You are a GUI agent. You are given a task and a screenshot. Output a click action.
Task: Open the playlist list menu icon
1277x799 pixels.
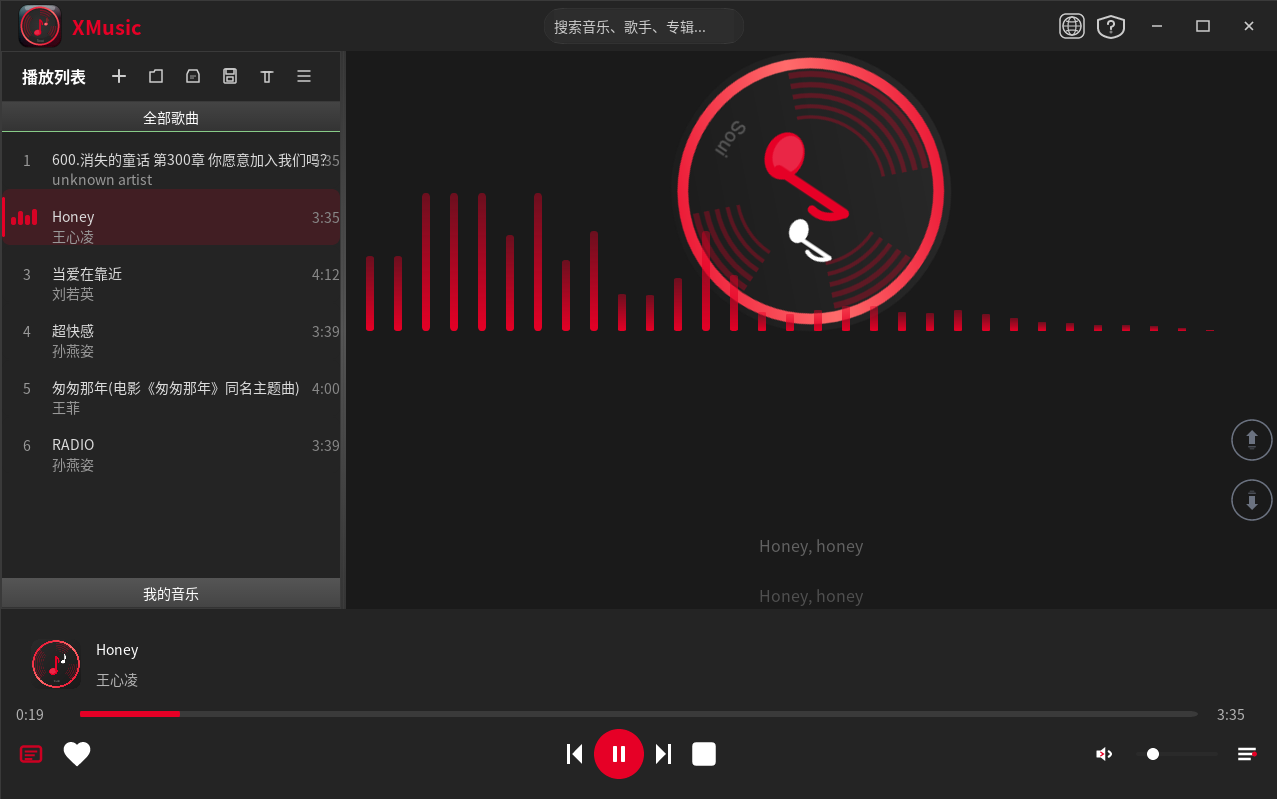click(304, 76)
